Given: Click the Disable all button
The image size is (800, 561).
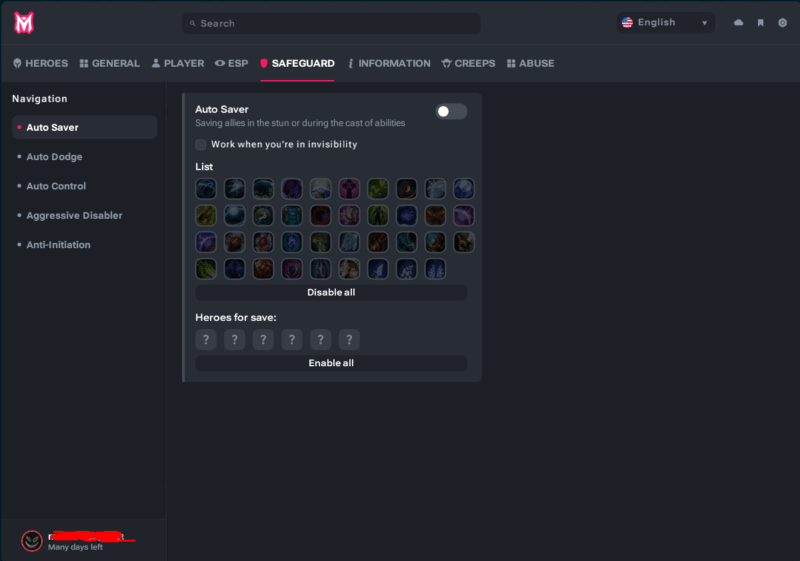Looking at the screenshot, I should click(331, 292).
